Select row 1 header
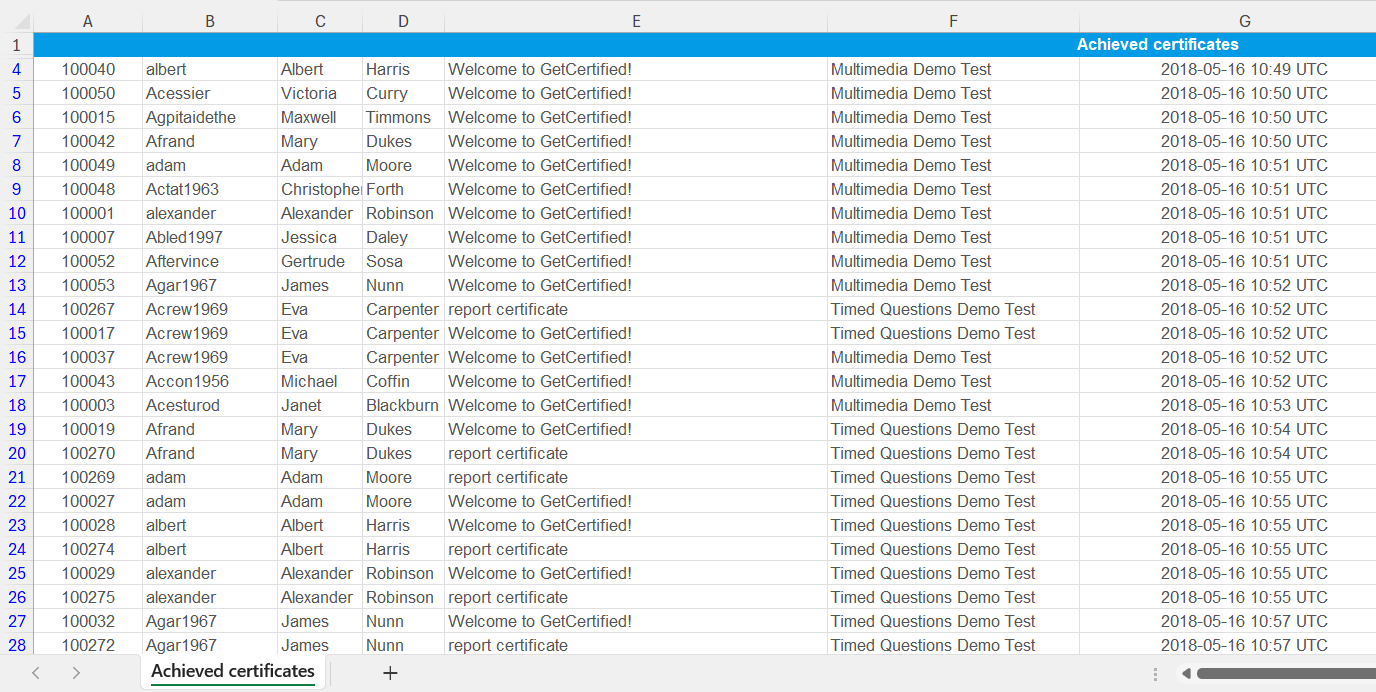The image size is (1376, 692). coord(17,45)
